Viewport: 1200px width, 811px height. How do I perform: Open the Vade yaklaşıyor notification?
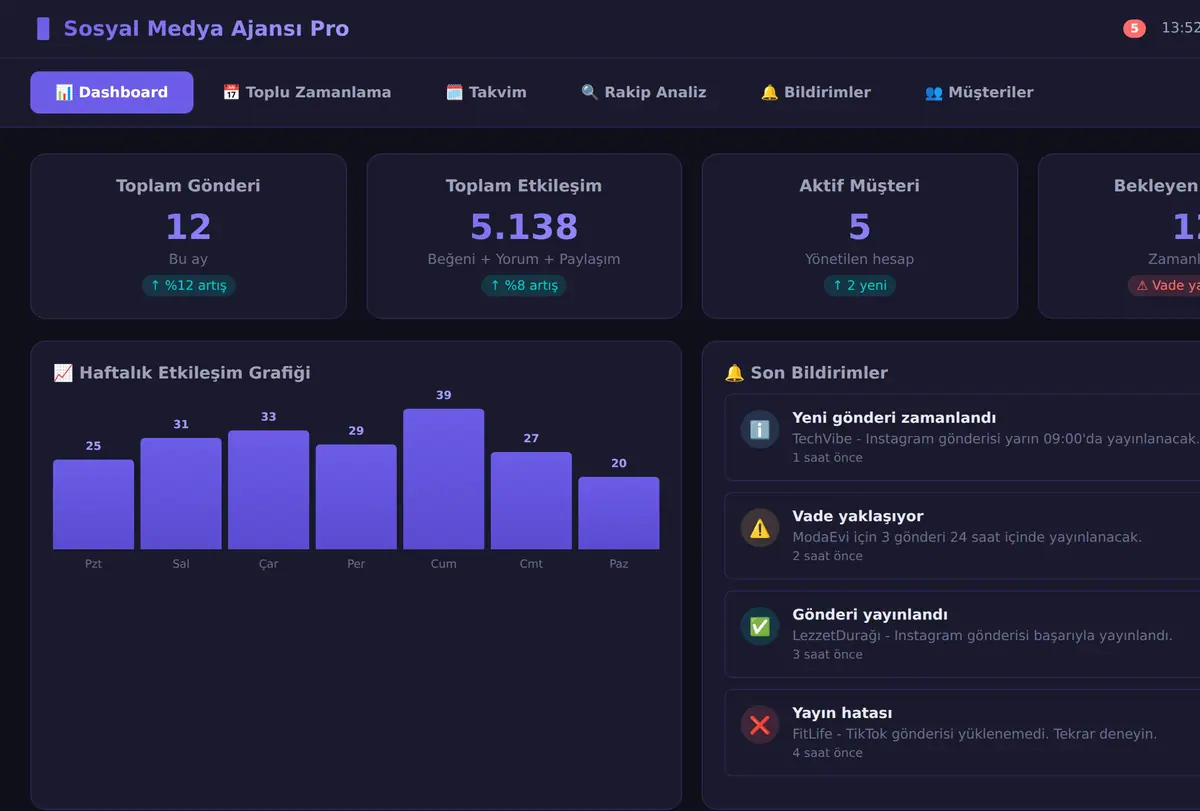962,536
